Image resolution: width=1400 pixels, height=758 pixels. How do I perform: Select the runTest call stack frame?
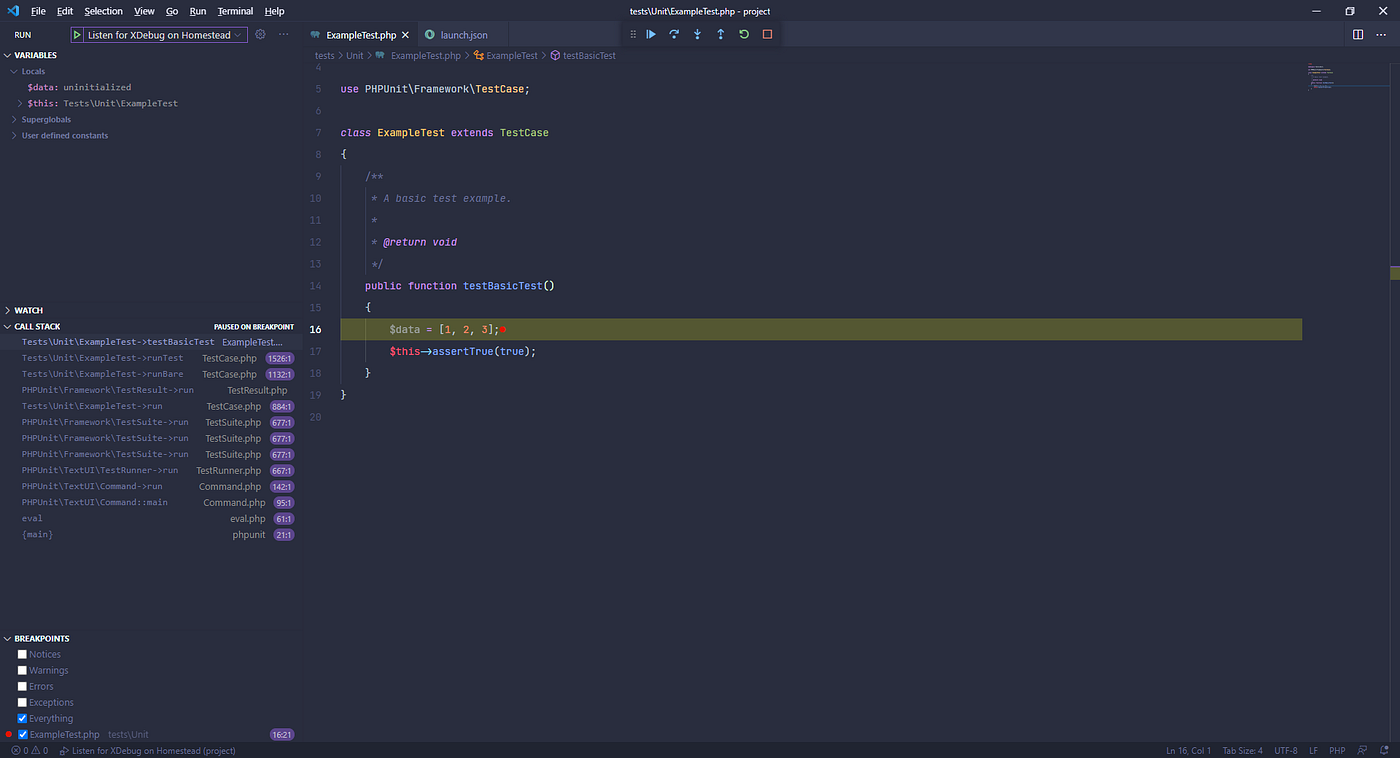150,358
